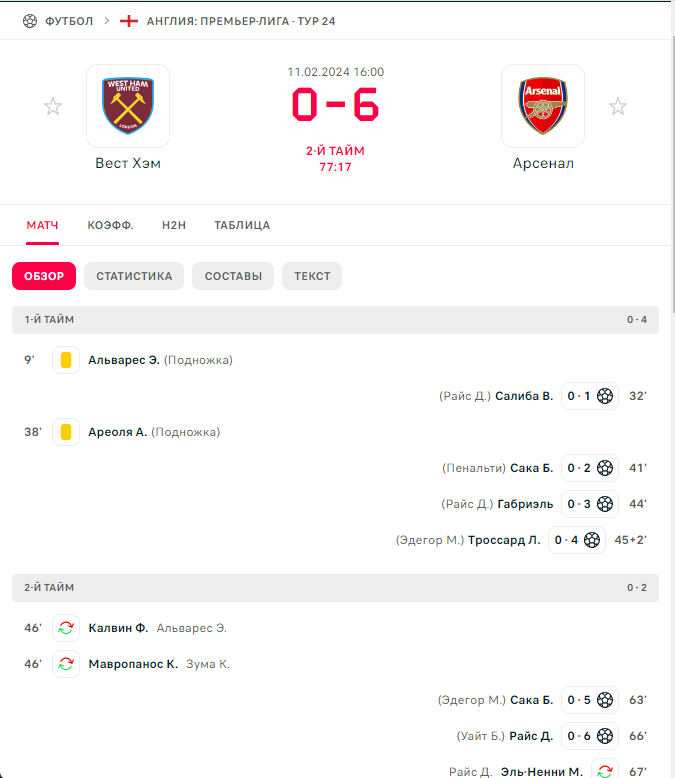675x778 pixels.
Task: Open Англия: Премьер-лига - Тур 24 link
Action: pos(241,21)
